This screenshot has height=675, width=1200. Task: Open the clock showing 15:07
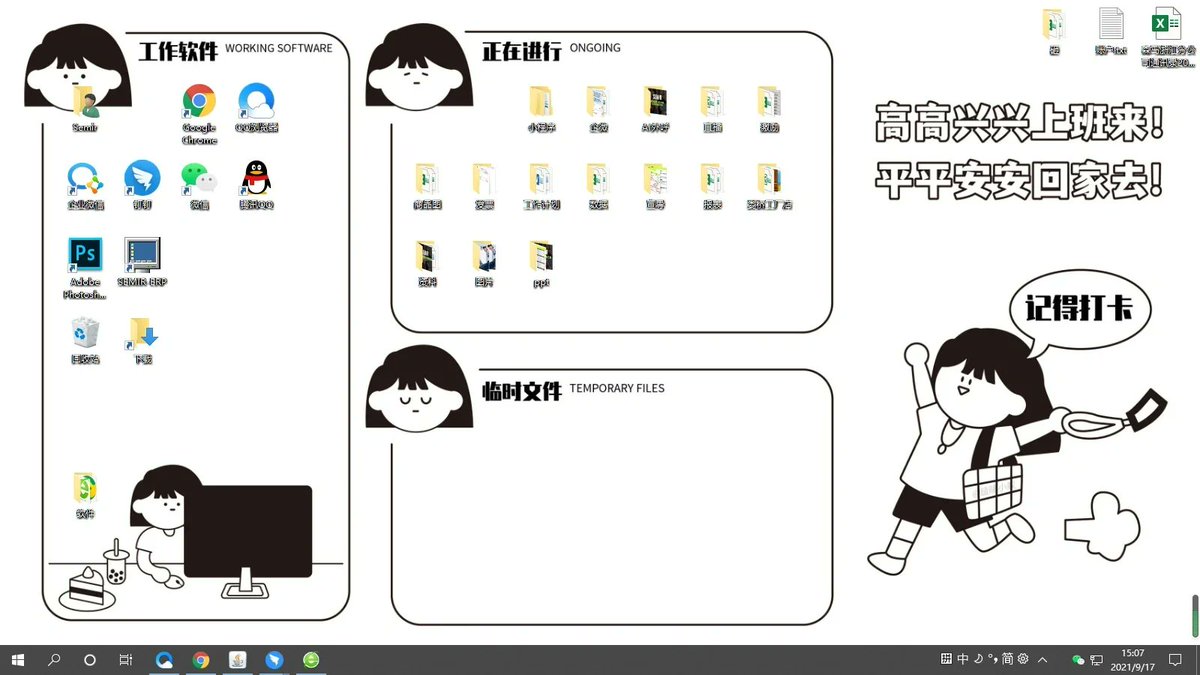(1133, 660)
